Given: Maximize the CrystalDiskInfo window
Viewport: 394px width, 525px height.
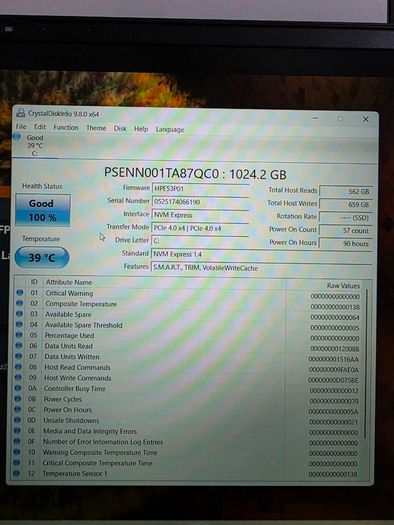Looking at the screenshot, I should [x=340, y=119].
